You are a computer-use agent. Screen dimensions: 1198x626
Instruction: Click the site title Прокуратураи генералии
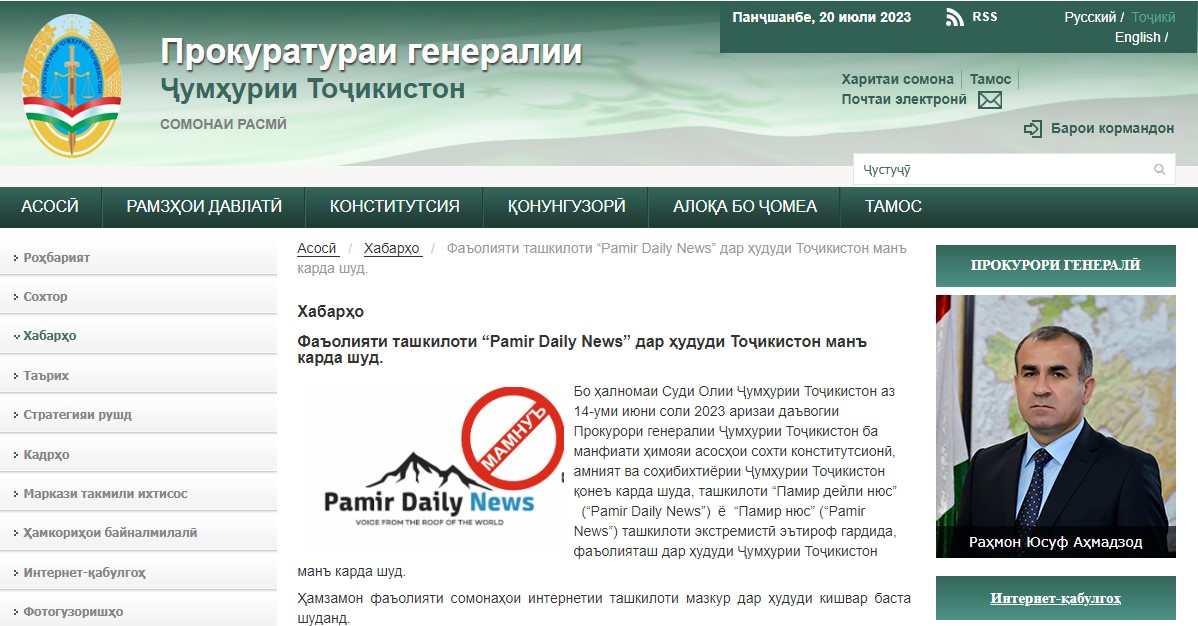pyautogui.click(x=371, y=52)
